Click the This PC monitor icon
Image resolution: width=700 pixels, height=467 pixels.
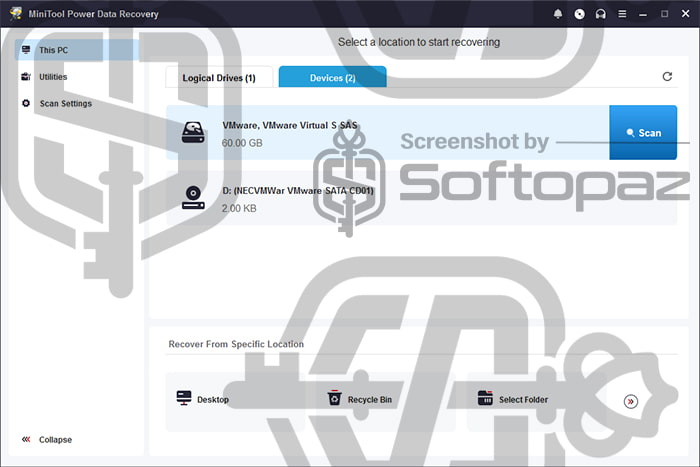tap(26, 50)
